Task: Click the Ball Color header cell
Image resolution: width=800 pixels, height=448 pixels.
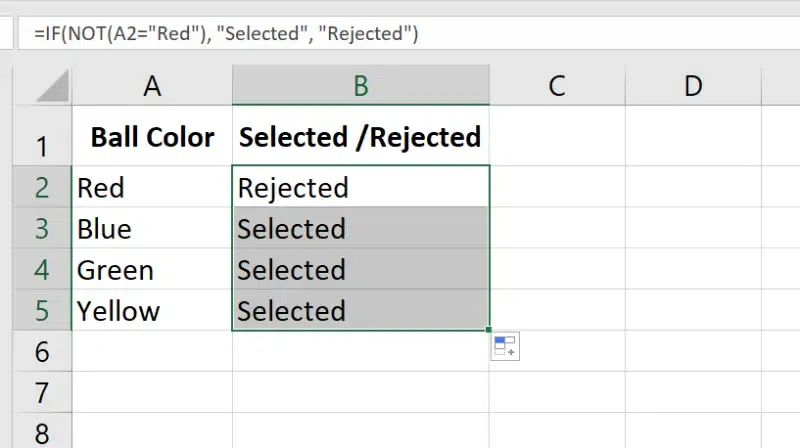Action: (152, 138)
